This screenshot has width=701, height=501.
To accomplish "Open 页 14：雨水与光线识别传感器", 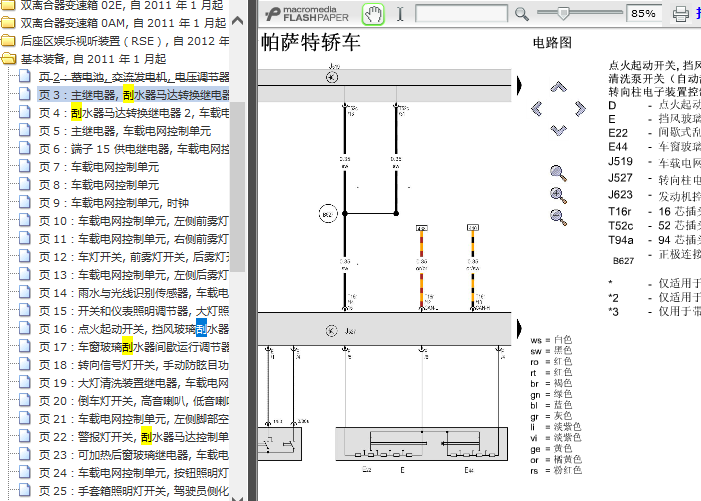I will pyautogui.click(x=134, y=293).
